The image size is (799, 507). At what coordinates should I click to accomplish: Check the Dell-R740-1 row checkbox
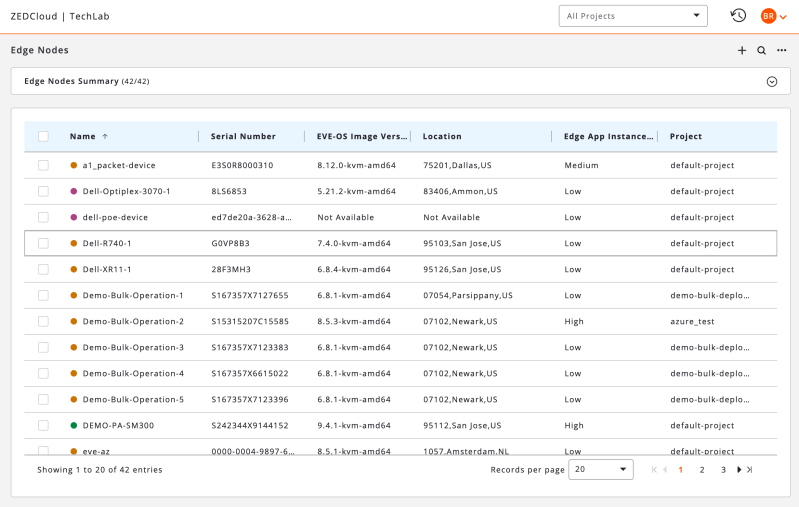click(x=43, y=243)
